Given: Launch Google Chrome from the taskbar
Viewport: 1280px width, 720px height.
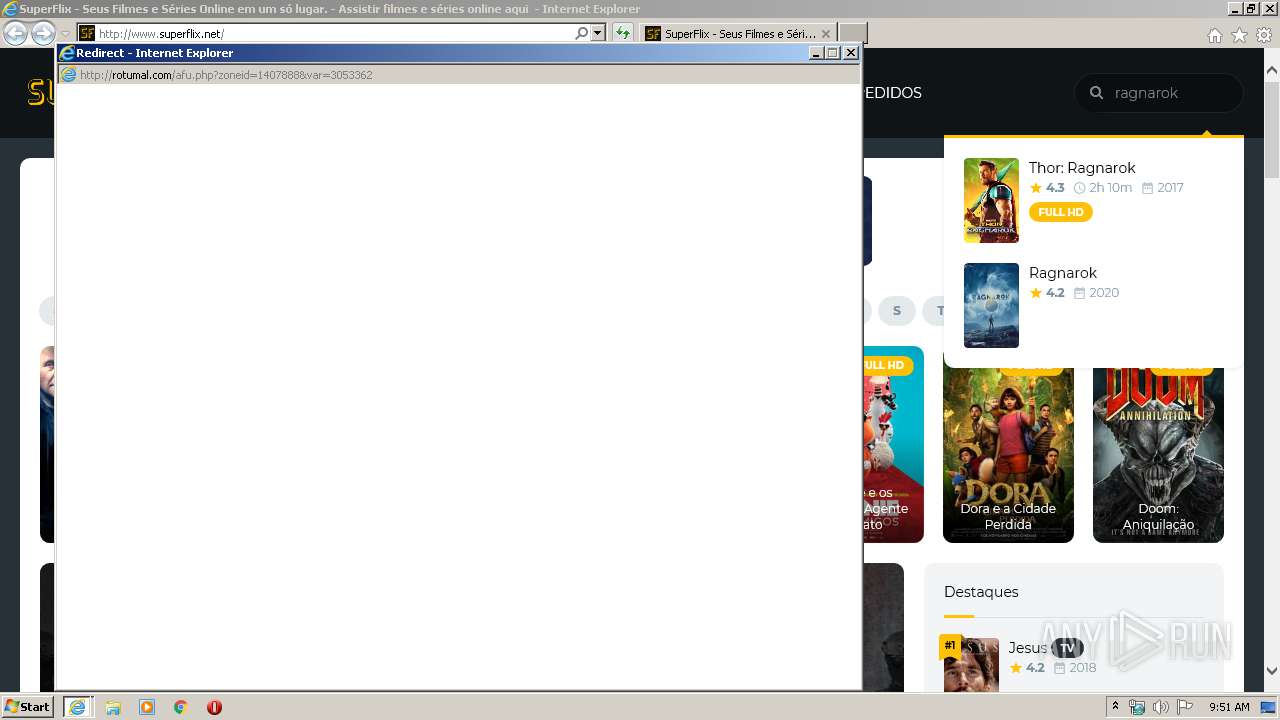Looking at the screenshot, I should [181, 707].
